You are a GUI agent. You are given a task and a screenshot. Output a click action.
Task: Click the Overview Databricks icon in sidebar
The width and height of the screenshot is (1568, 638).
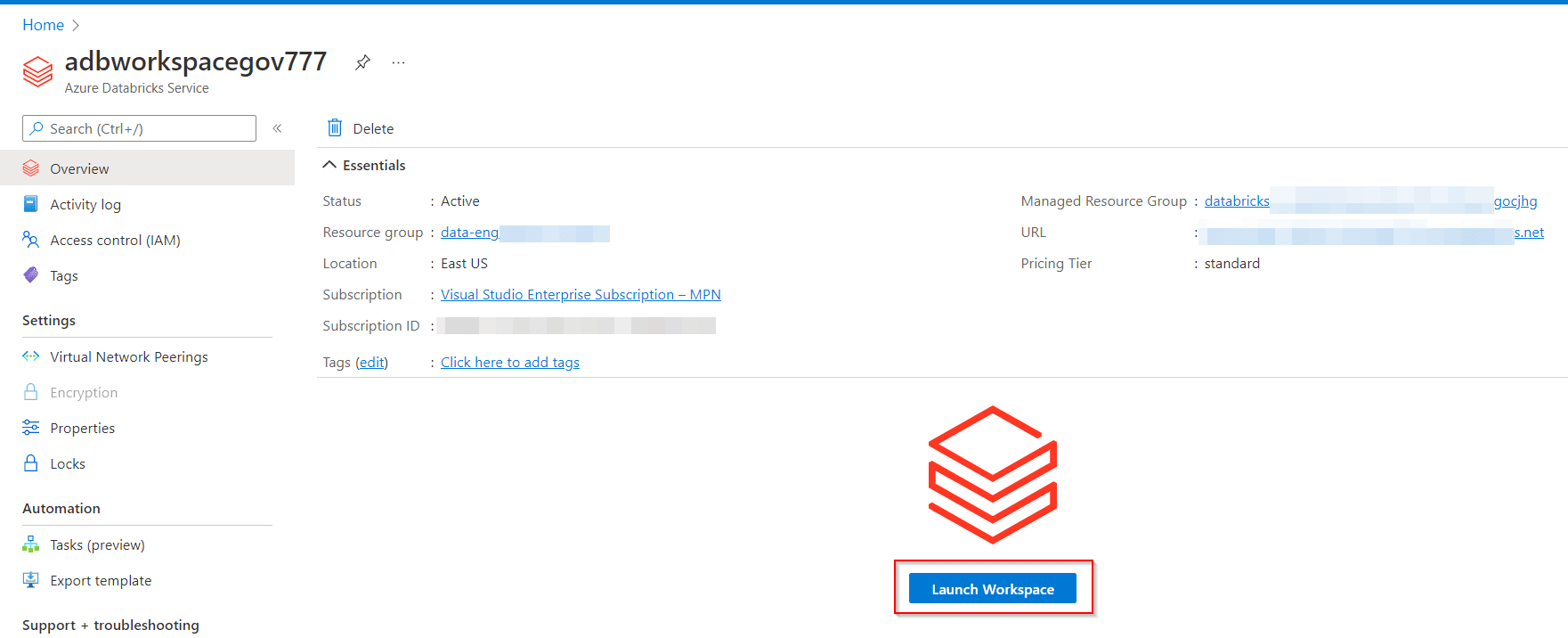tap(31, 168)
